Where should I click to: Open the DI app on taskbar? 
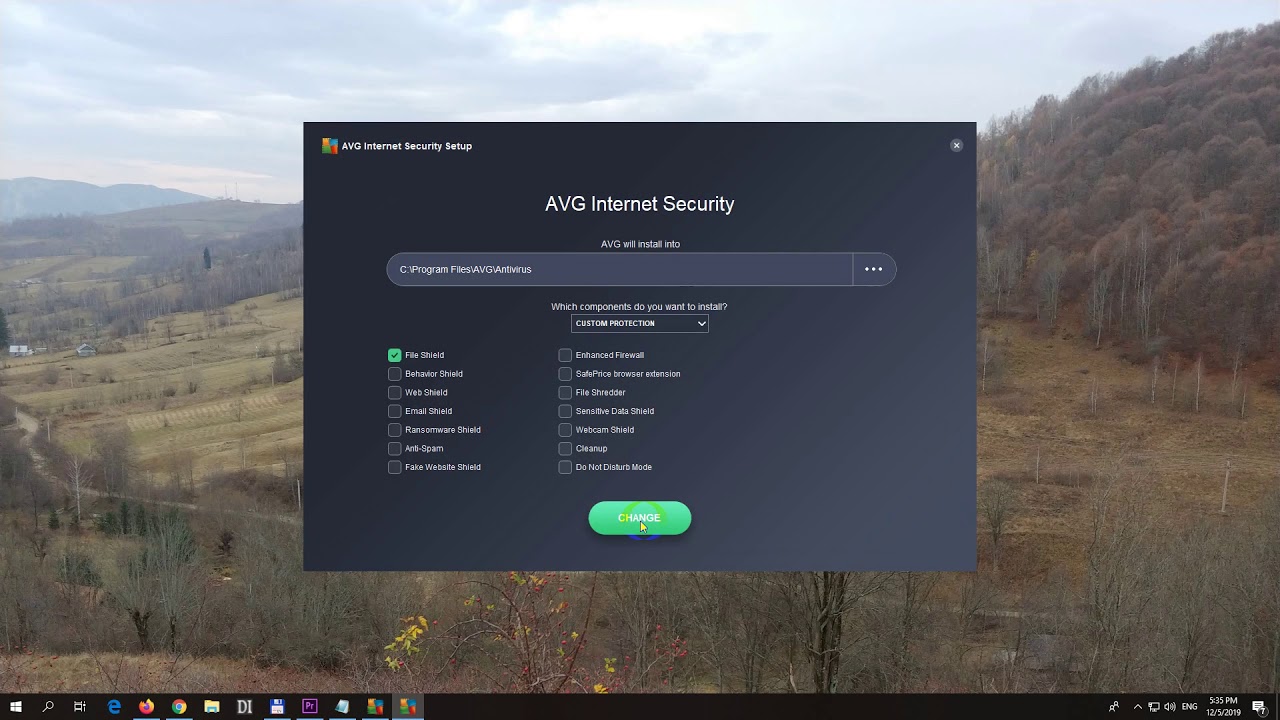[x=244, y=706]
